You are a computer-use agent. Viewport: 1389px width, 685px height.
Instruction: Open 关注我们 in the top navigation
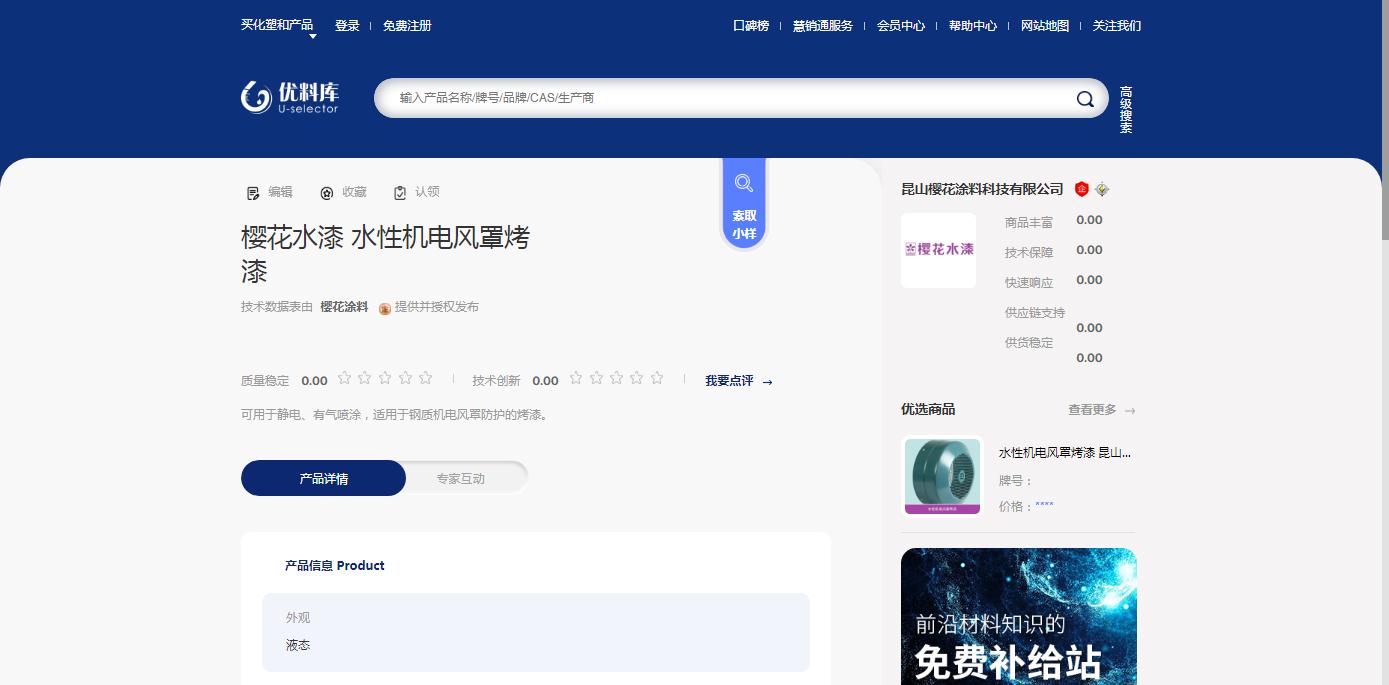[1117, 26]
